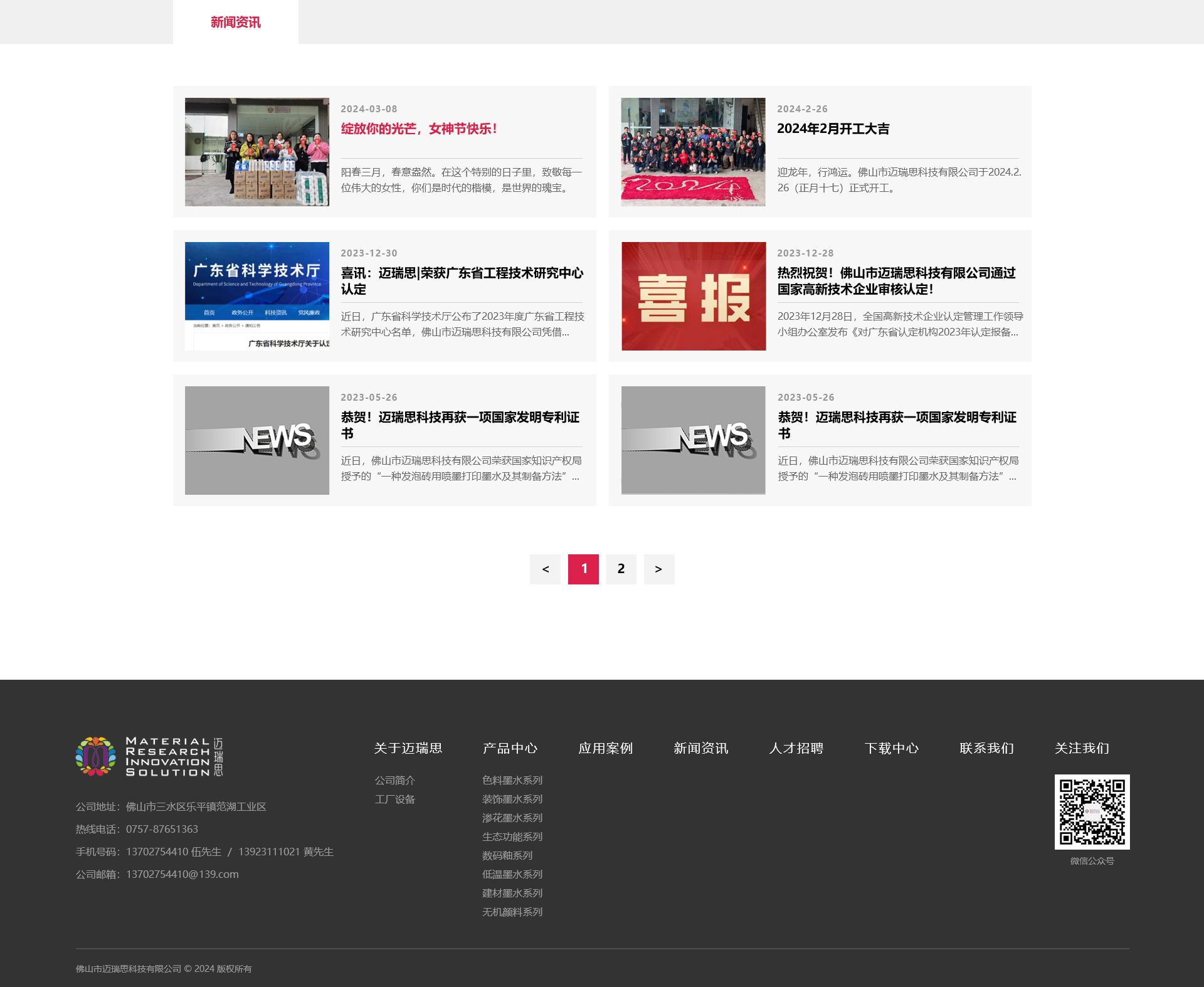Click the 新闻资讯 tab at the top
1204x987 pixels.
click(235, 22)
